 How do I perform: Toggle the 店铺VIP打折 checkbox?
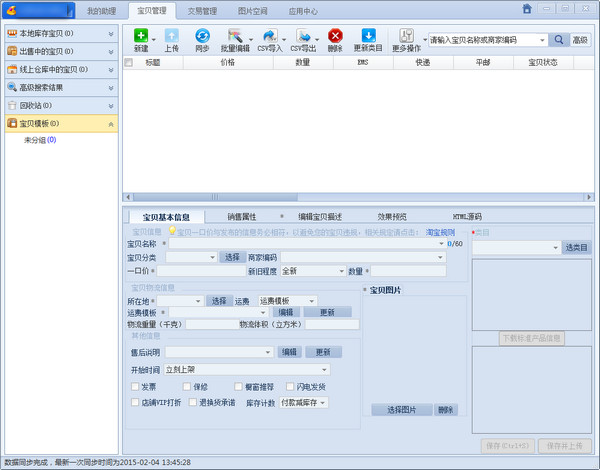click(135, 402)
